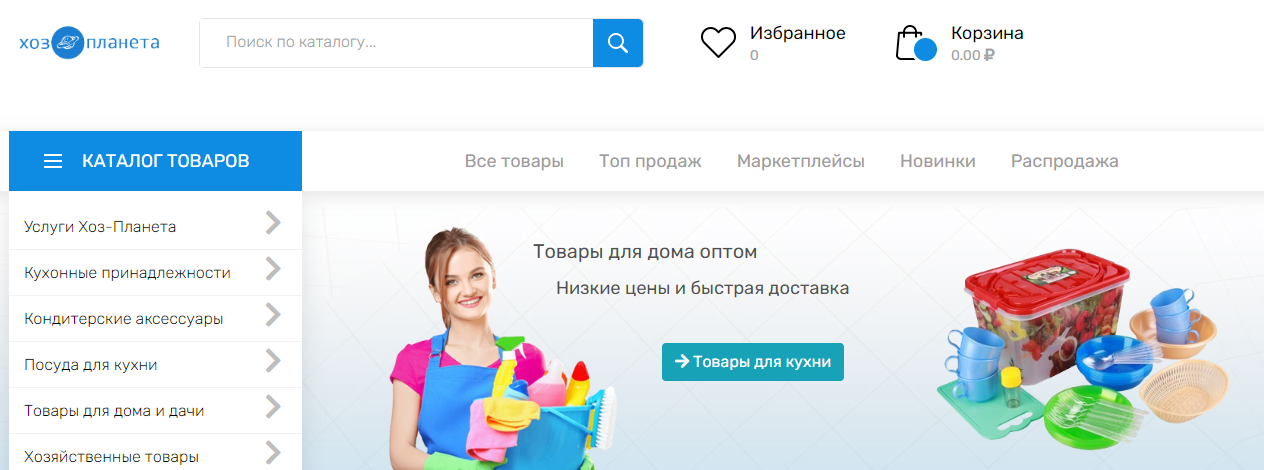This screenshot has width=1264, height=470.
Task: Open favorites via the heart icon
Action: pyautogui.click(x=718, y=43)
